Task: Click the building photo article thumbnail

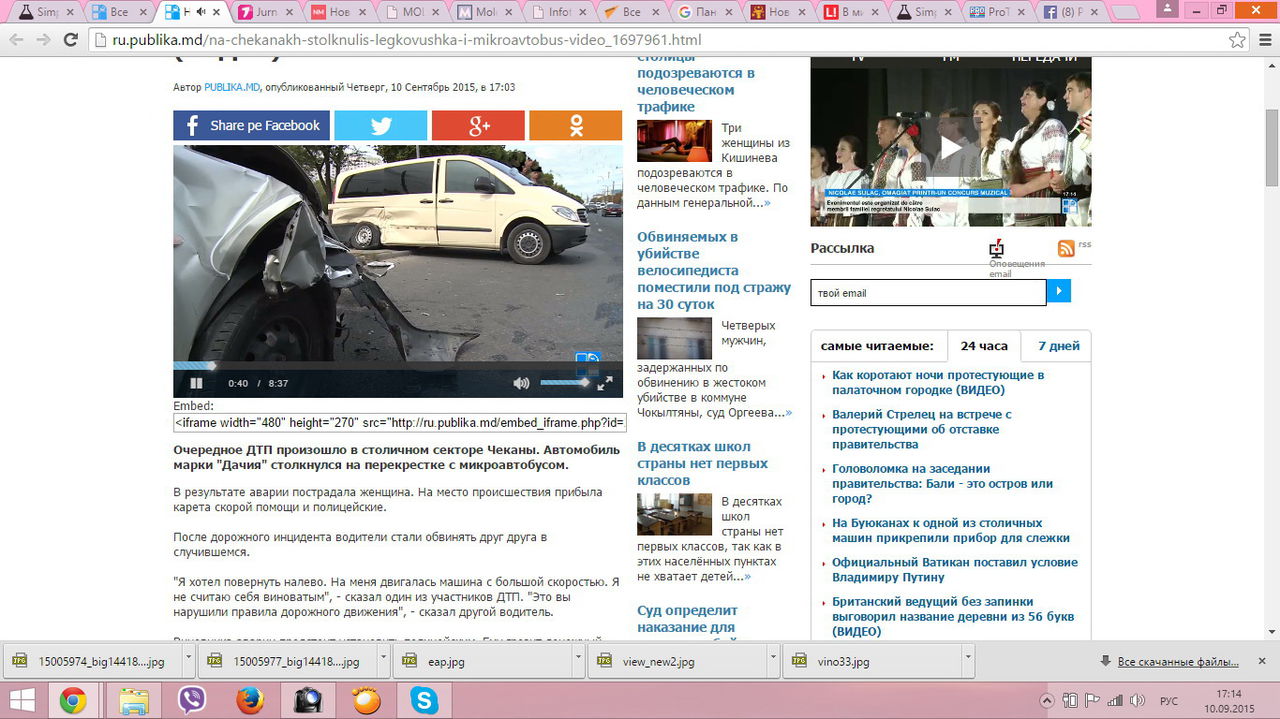Action: pyautogui.click(x=674, y=338)
